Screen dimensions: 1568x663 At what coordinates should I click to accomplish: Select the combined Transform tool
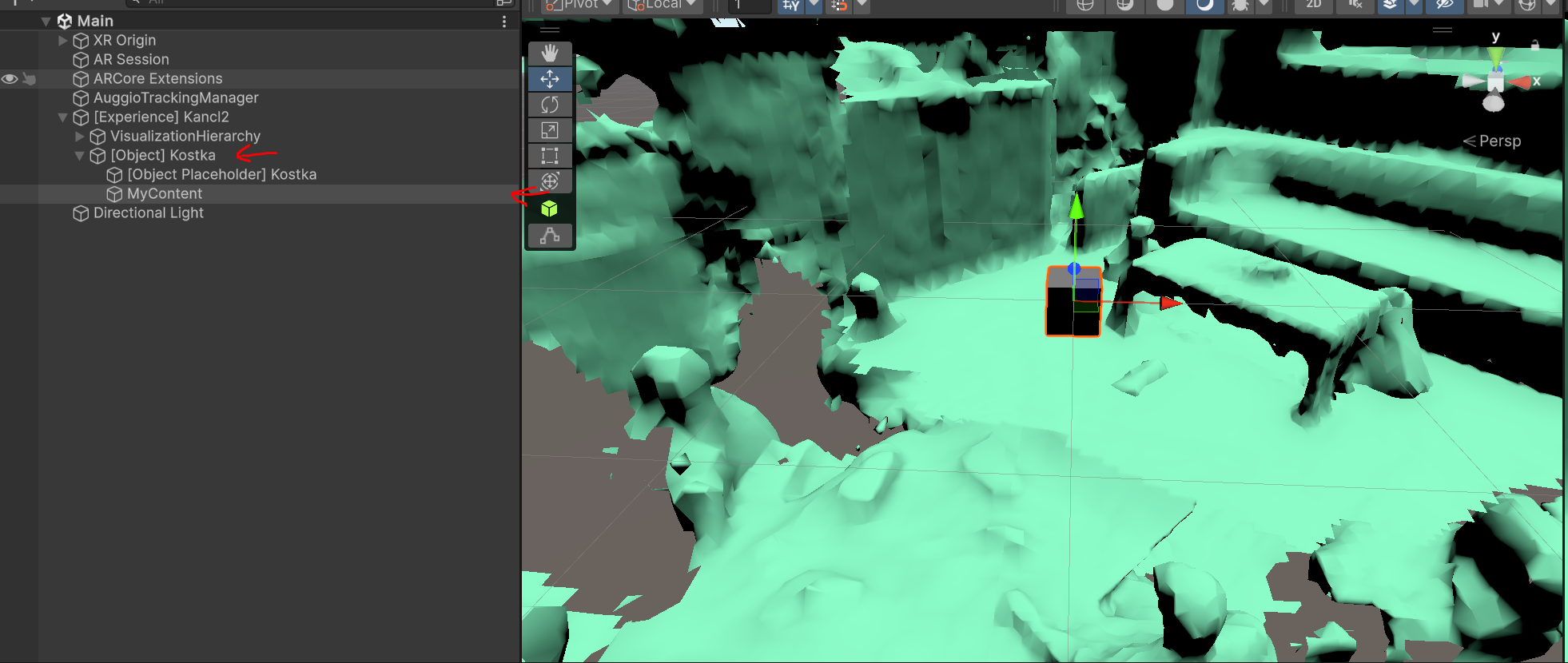(x=550, y=181)
